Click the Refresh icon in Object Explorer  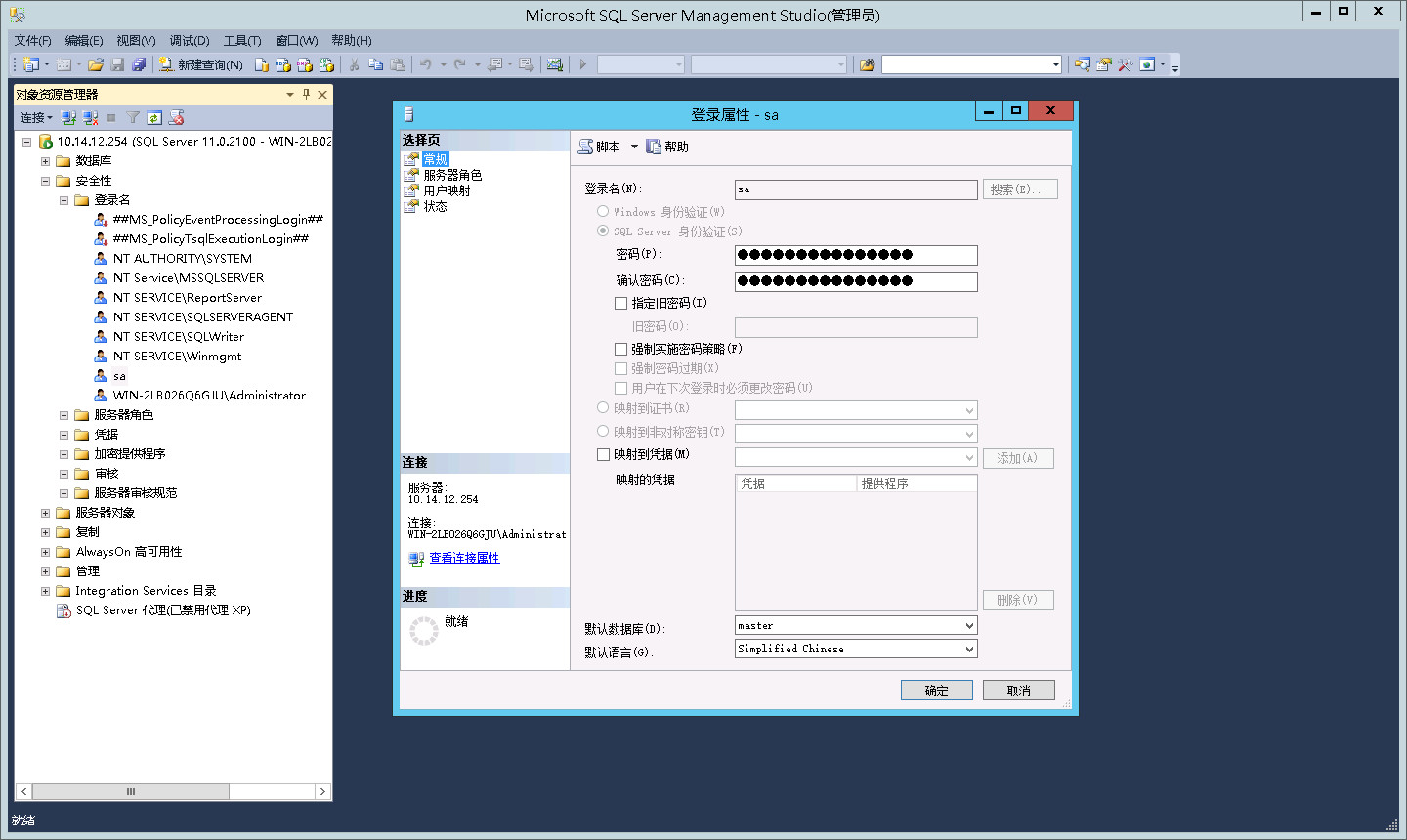tap(154, 117)
